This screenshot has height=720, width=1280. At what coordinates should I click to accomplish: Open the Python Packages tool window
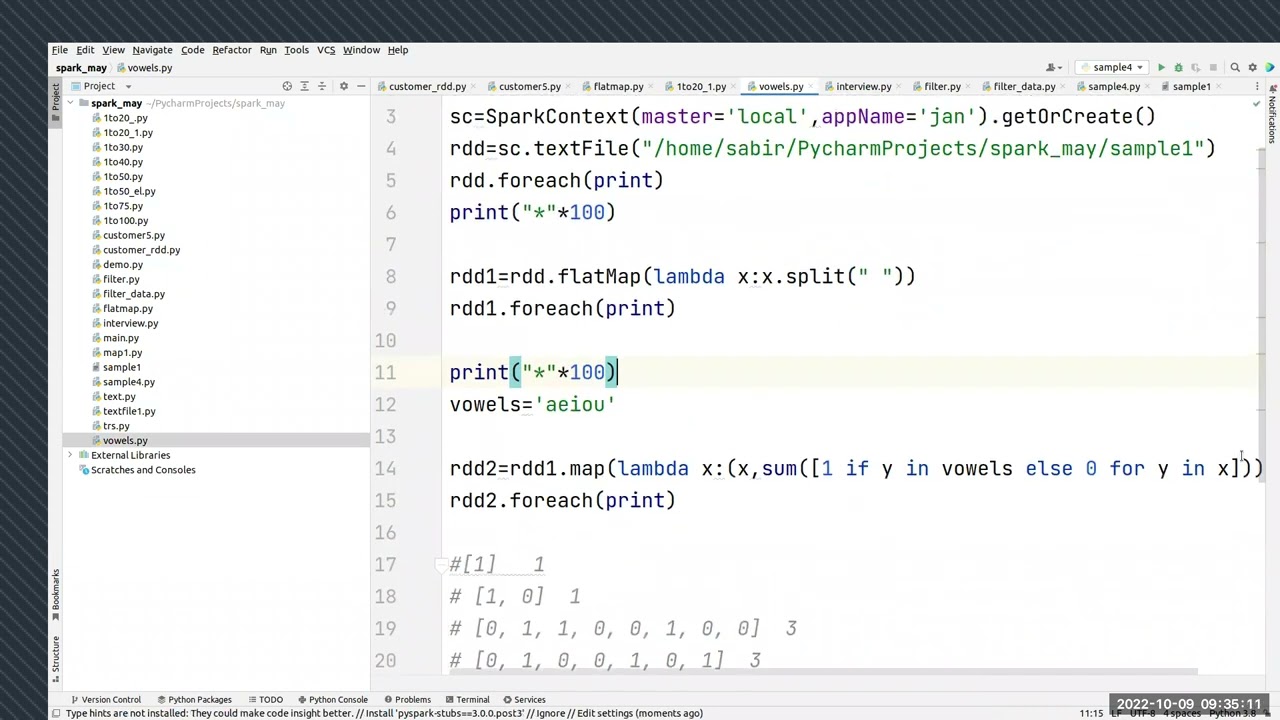coord(193,700)
